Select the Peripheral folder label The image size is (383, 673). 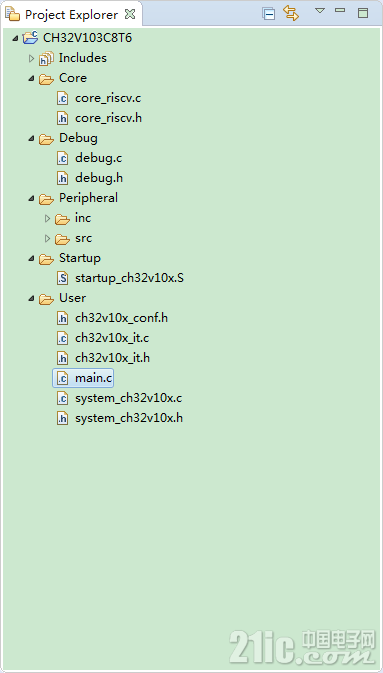pyautogui.click(x=88, y=198)
